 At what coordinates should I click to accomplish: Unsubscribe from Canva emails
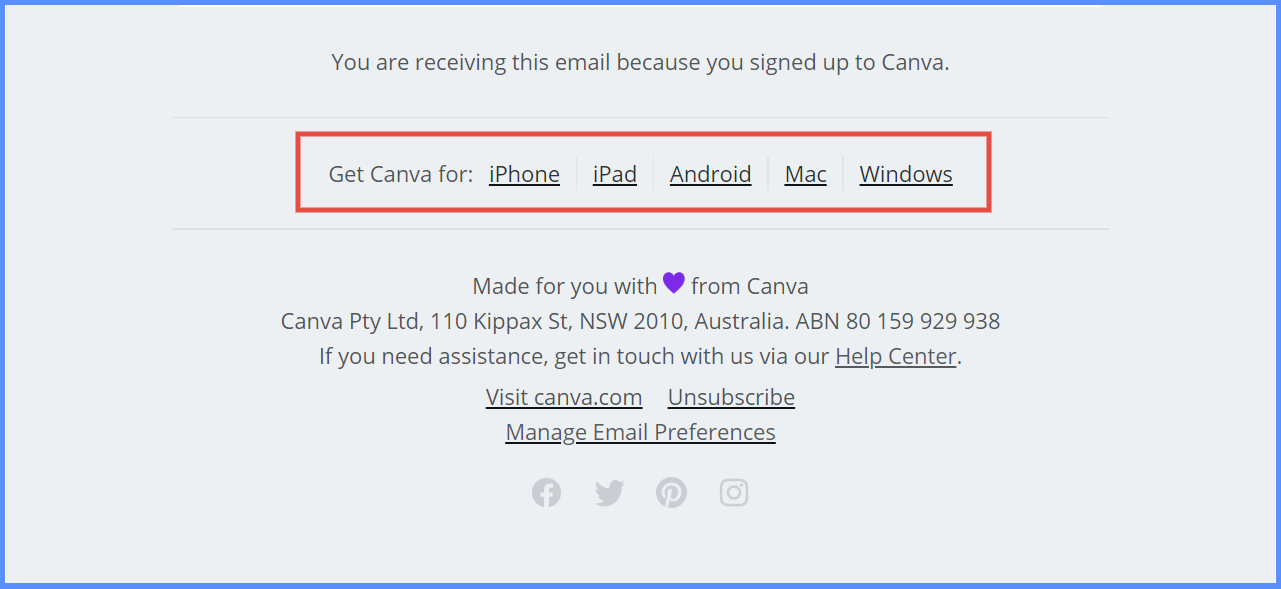731,397
